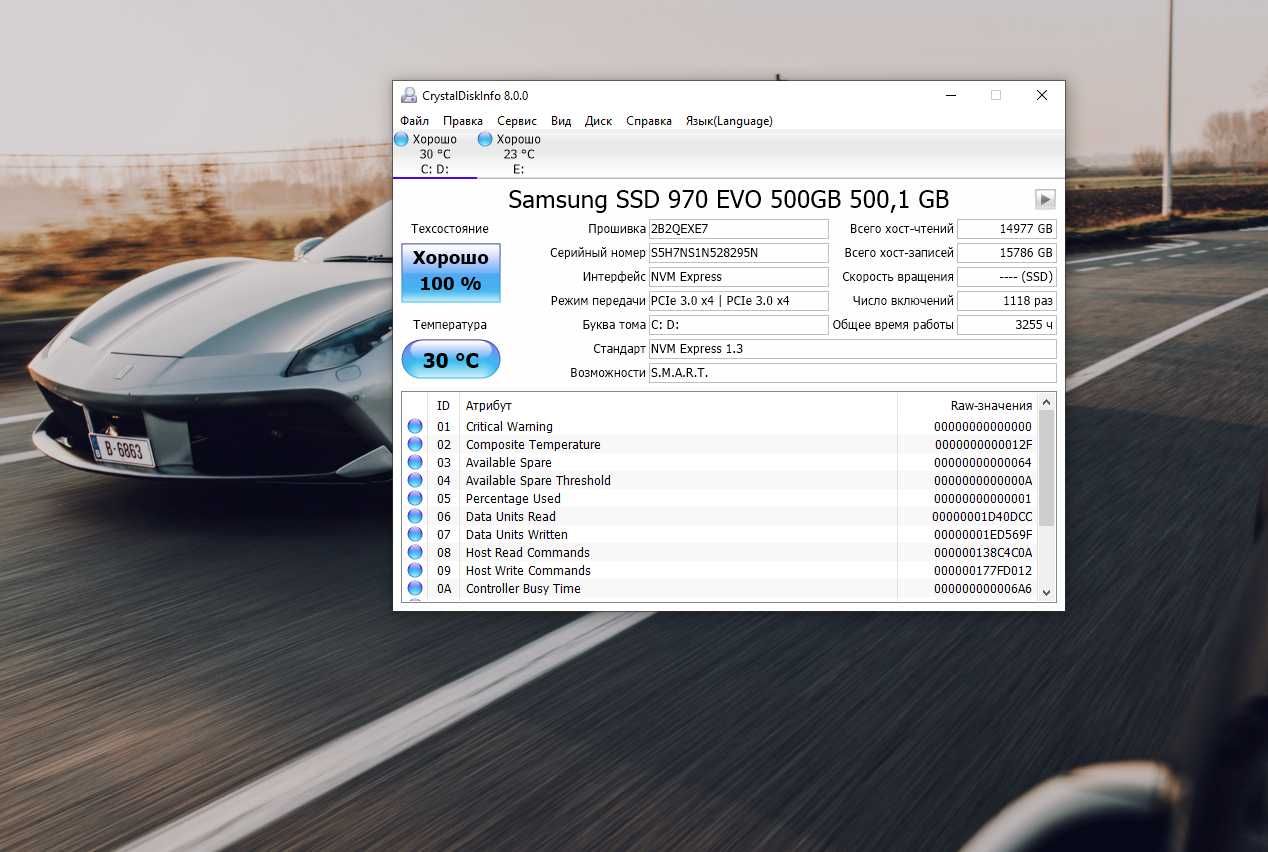Click raw value 00000001D40DCC

982,517
